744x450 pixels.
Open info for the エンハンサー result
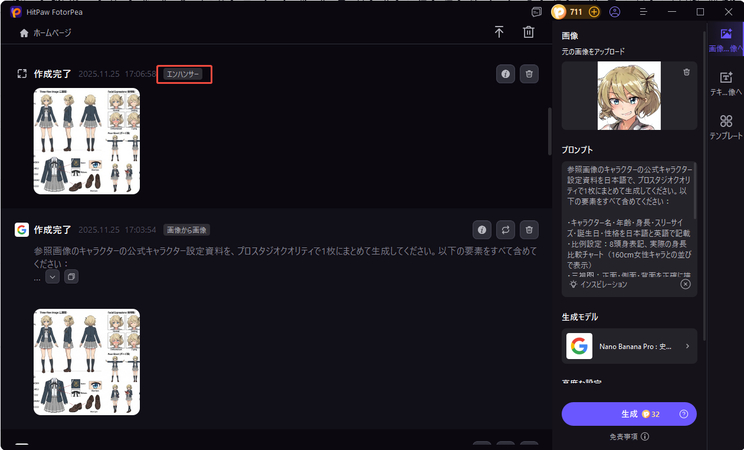click(x=505, y=74)
